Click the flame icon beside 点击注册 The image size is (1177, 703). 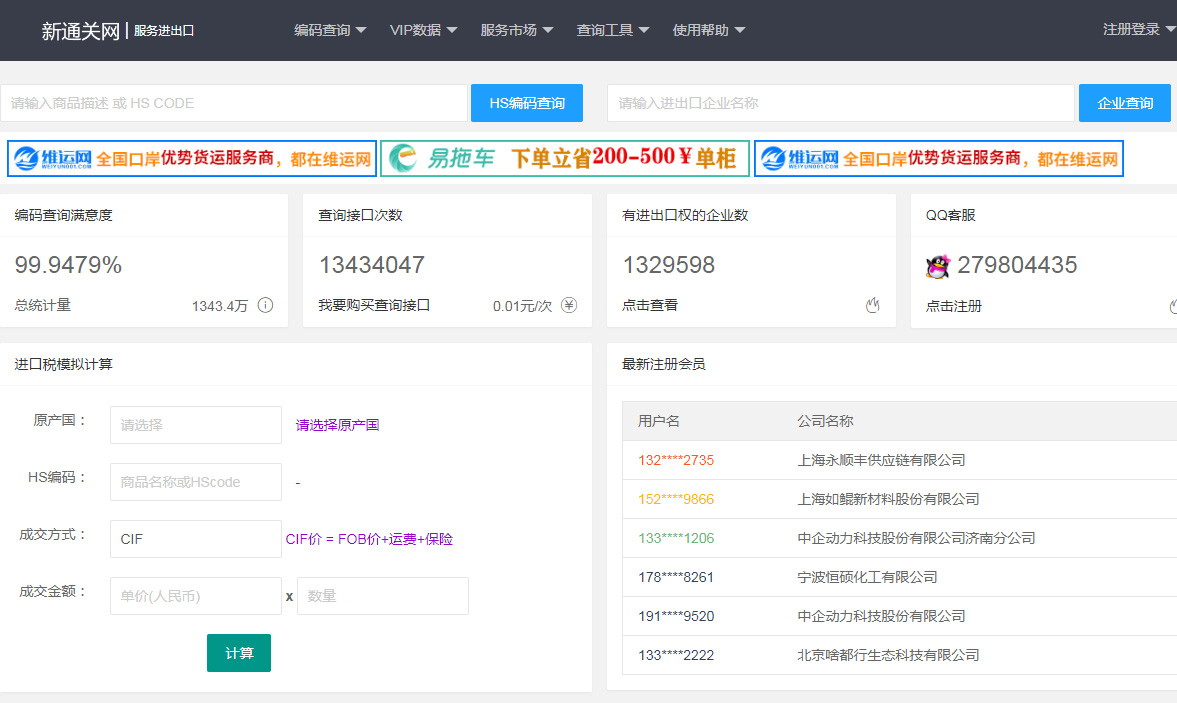coord(1172,305)
